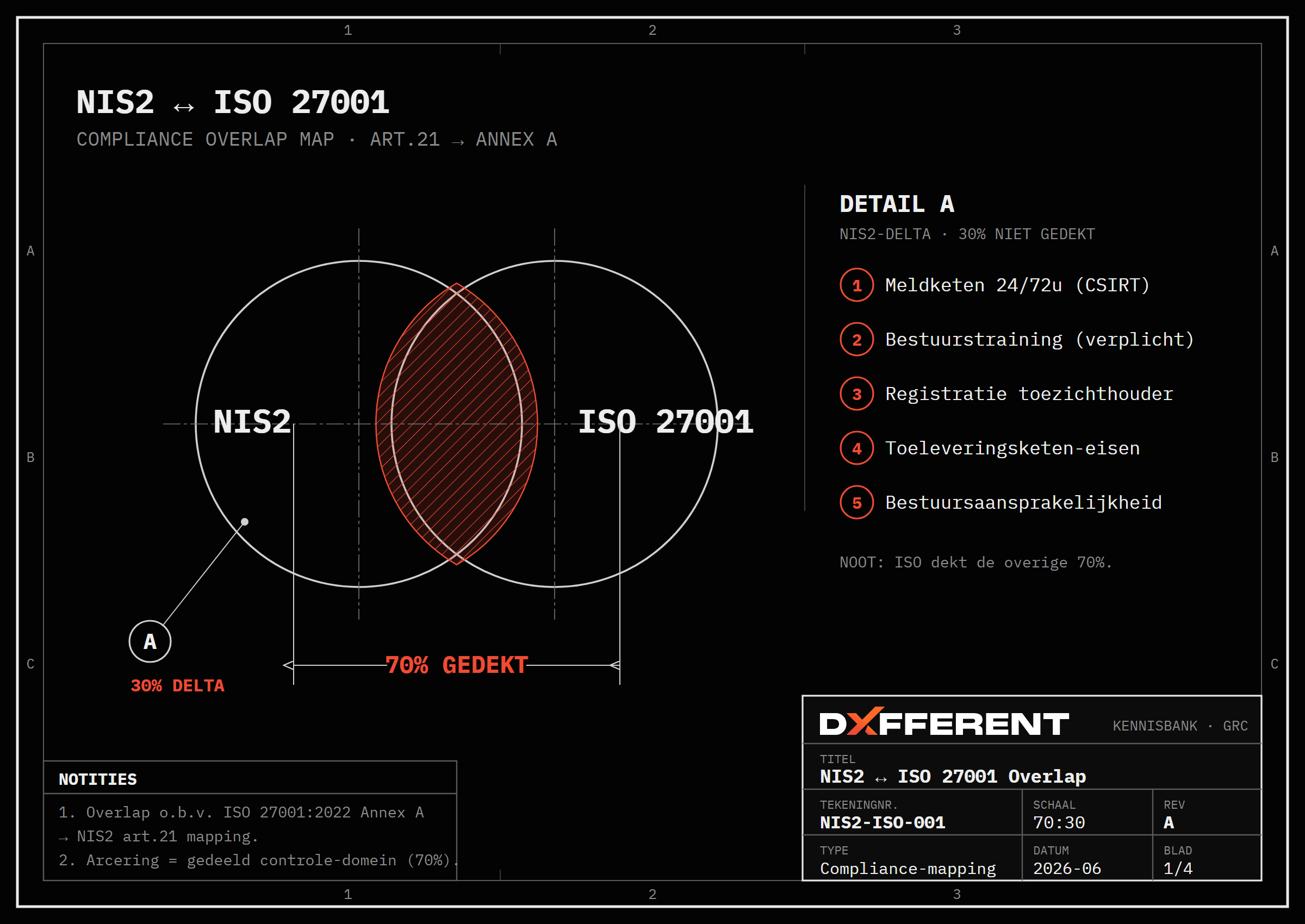1305x924 pixels.
Task: Click note 1 about Annex A overlap
Action: click(241, 825)
